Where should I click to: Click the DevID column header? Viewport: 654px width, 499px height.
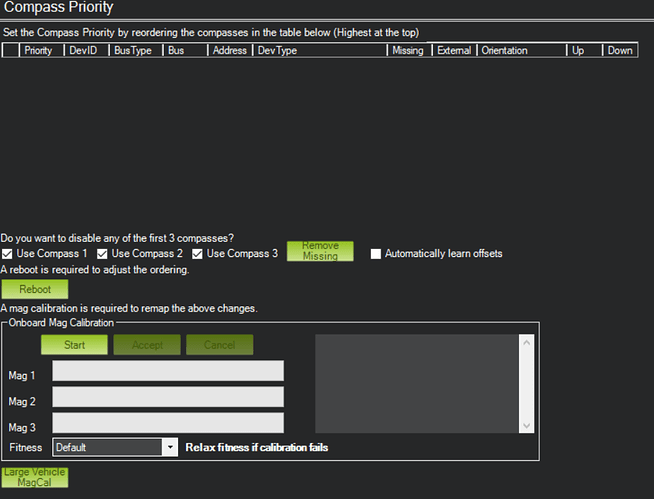pyautogui.click(x=86, y=50)
